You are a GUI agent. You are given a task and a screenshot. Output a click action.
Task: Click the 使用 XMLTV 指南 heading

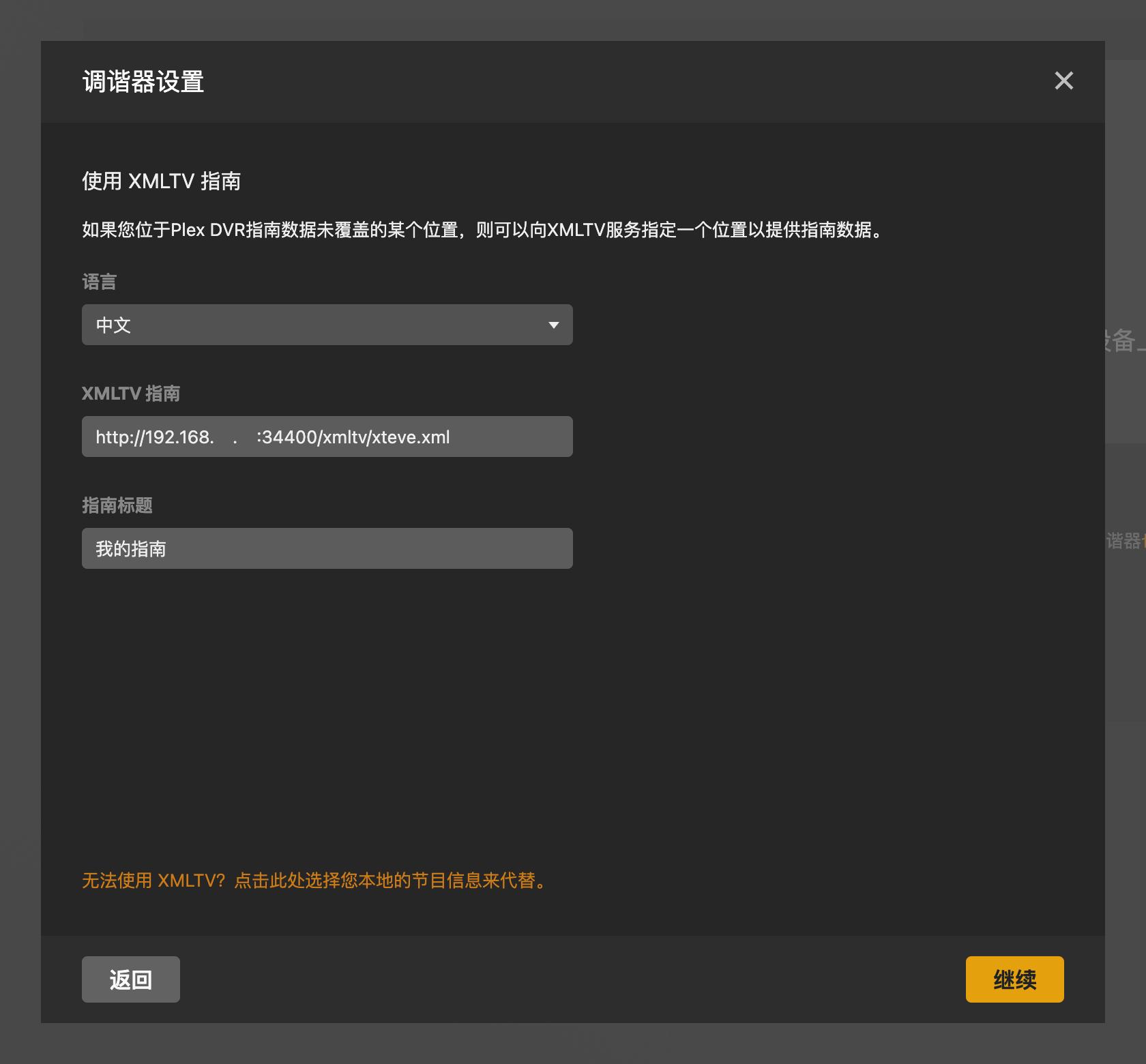point(162,181)
